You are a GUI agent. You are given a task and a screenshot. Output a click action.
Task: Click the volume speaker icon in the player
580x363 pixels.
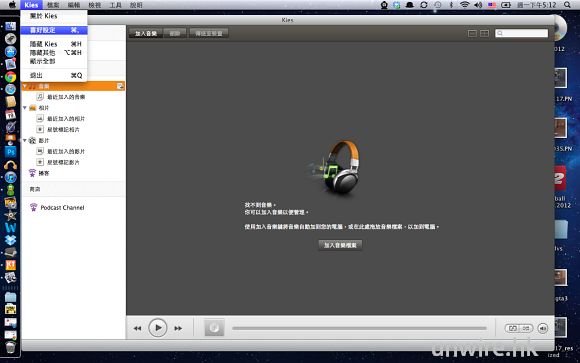click(x=543, y=328)
